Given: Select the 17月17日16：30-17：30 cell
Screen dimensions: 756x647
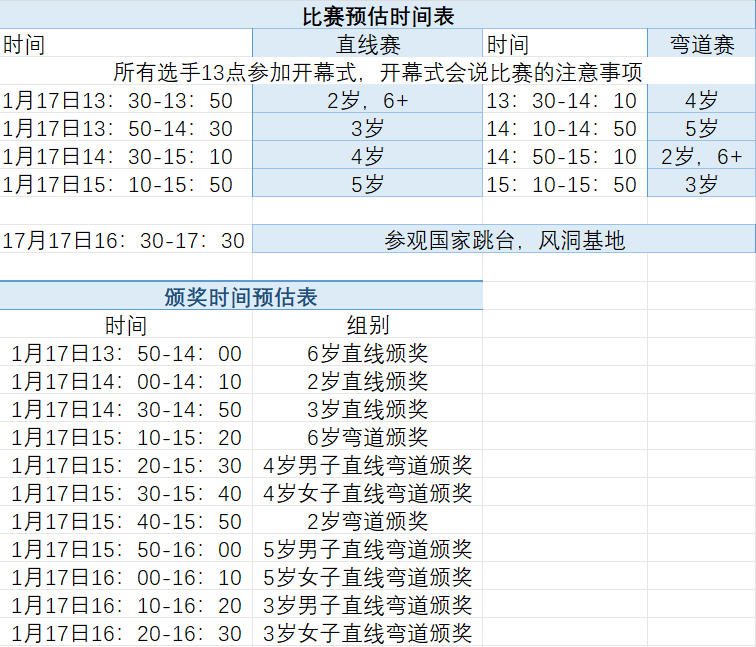Looking at the screenshot, I should point(125,240).
